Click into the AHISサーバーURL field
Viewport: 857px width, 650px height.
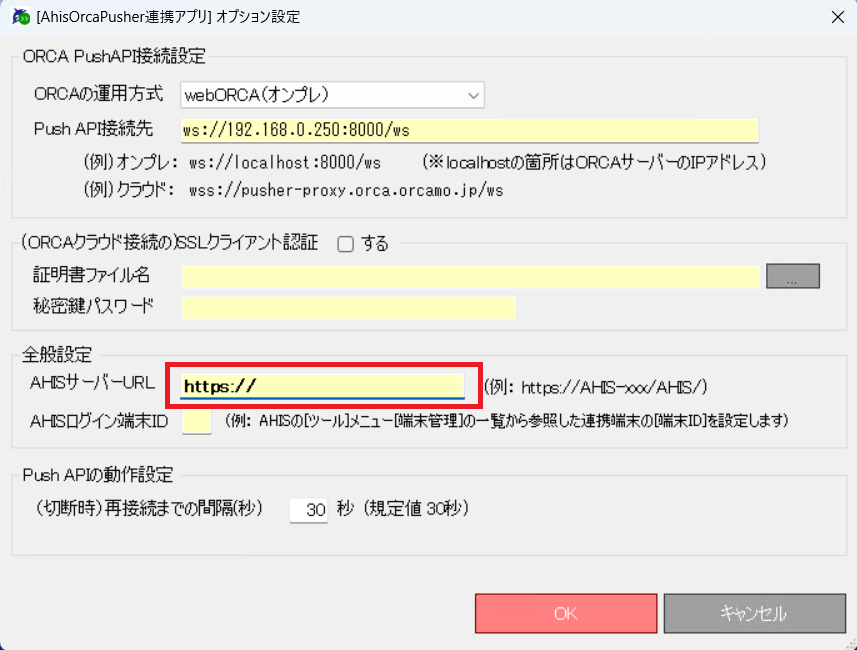pos(322,386)
